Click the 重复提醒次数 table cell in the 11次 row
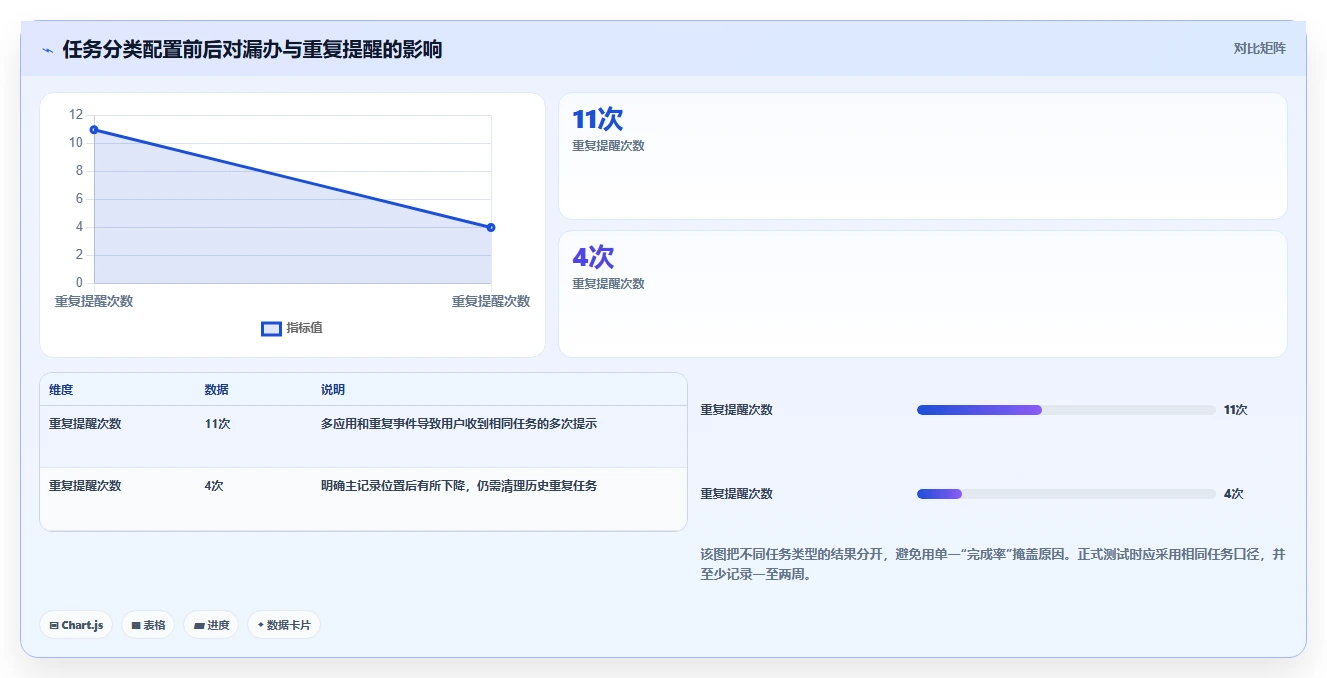This screenshot has width=1327, height=678. pyautogui.click(x=85, y=424)
